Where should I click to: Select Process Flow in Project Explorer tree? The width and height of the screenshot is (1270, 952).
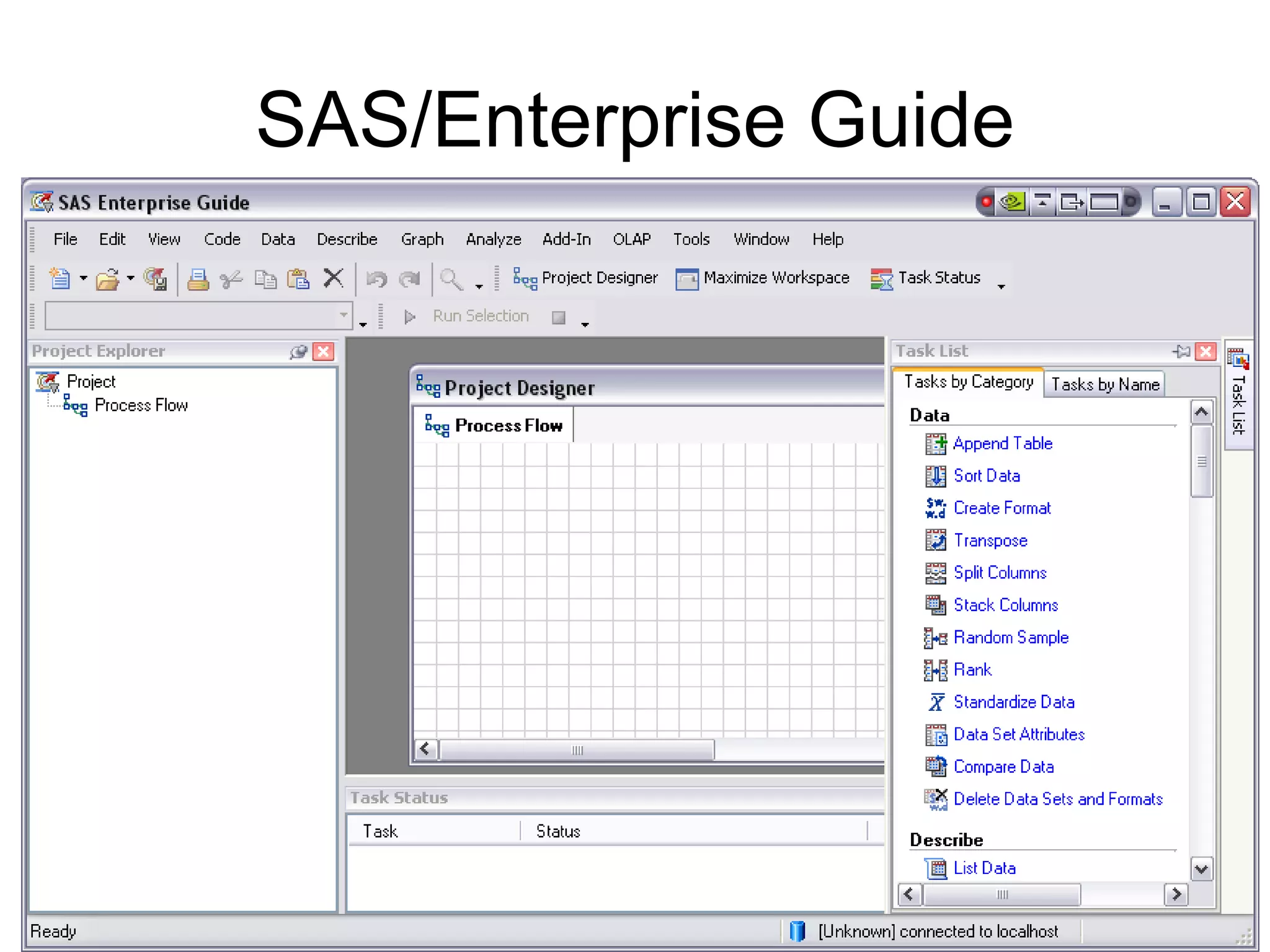141,405
